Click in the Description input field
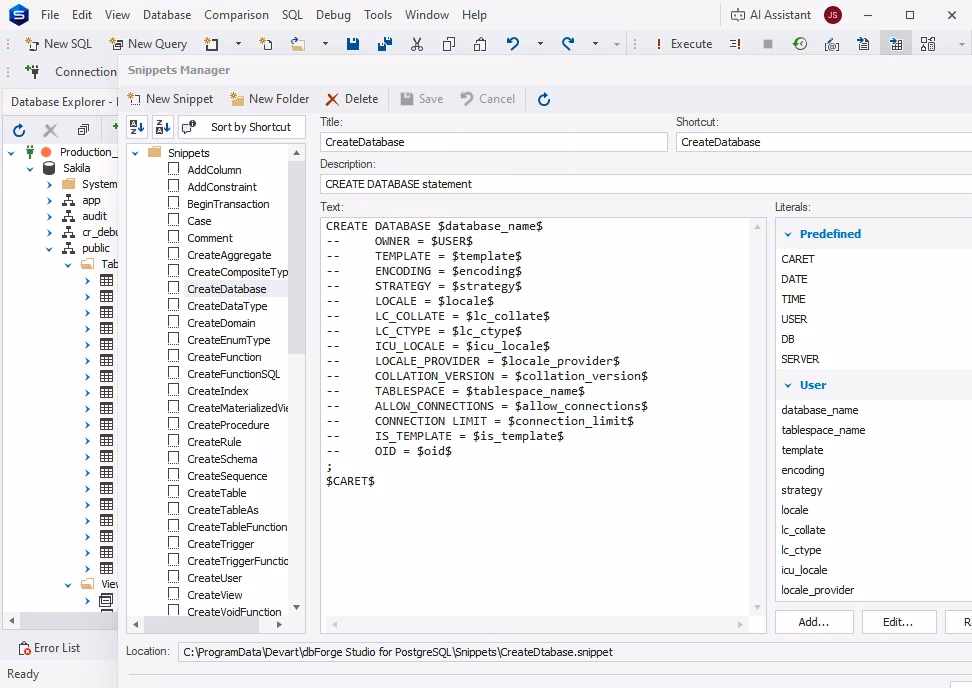The height and width of the screenshot is (688, 972). tap(646, 184)
